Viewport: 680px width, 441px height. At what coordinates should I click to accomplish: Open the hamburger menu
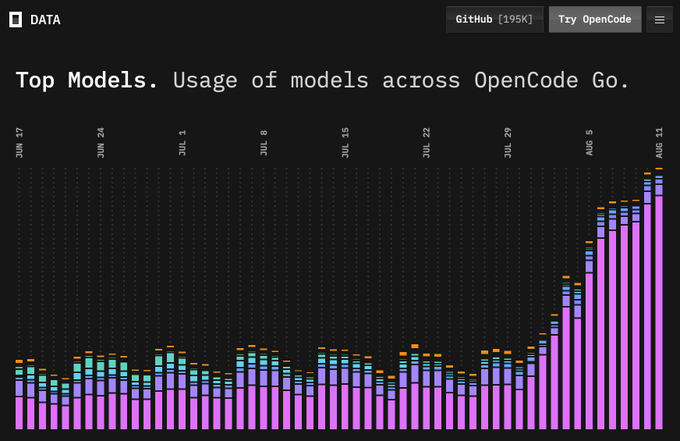coord(659,20)
